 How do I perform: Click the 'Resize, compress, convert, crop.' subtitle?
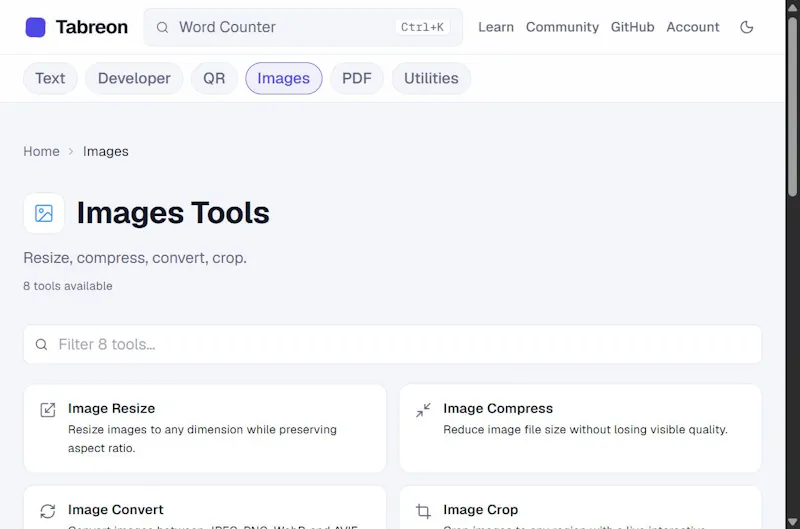135,258
